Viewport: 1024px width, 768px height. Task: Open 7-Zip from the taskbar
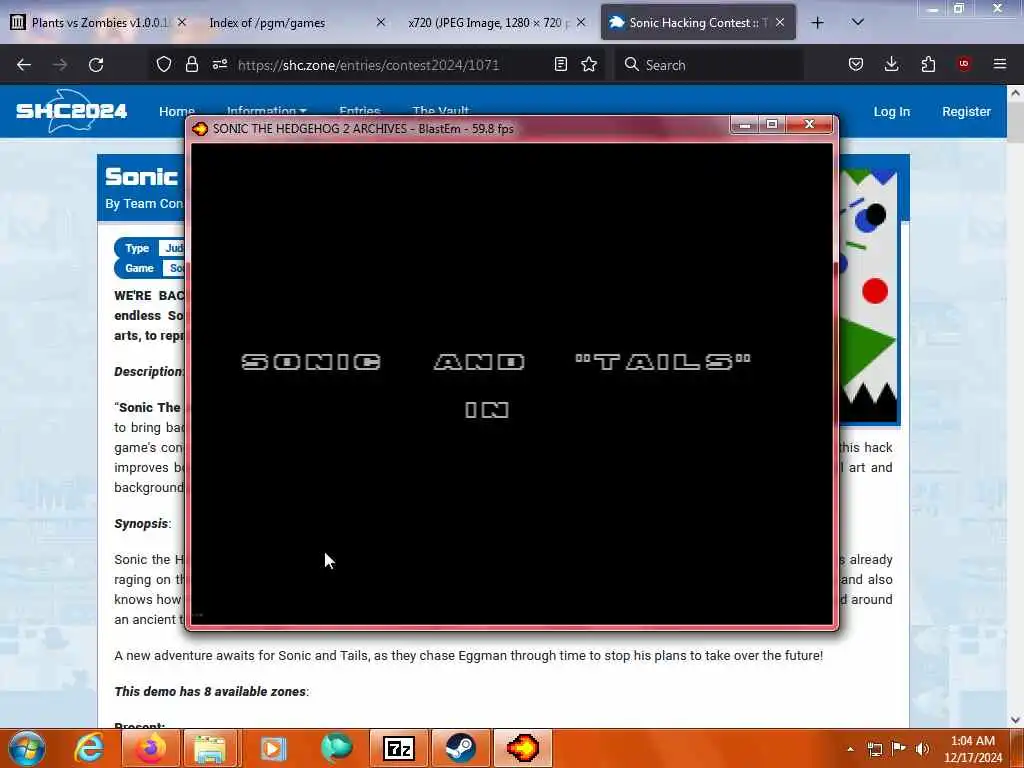[399, 748]
